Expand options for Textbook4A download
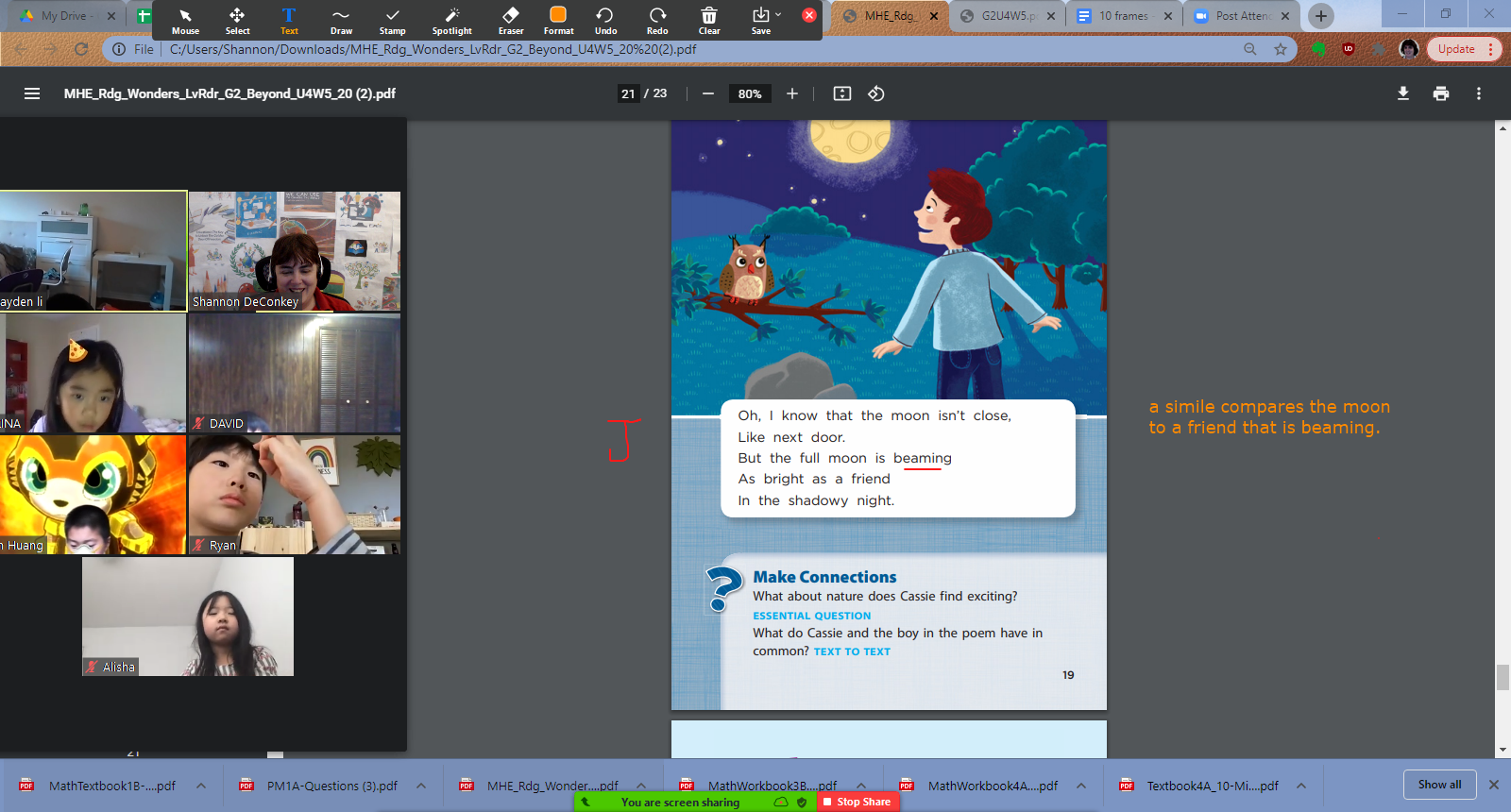This screenshot has width=1511, height=812. click(1301, 786)
